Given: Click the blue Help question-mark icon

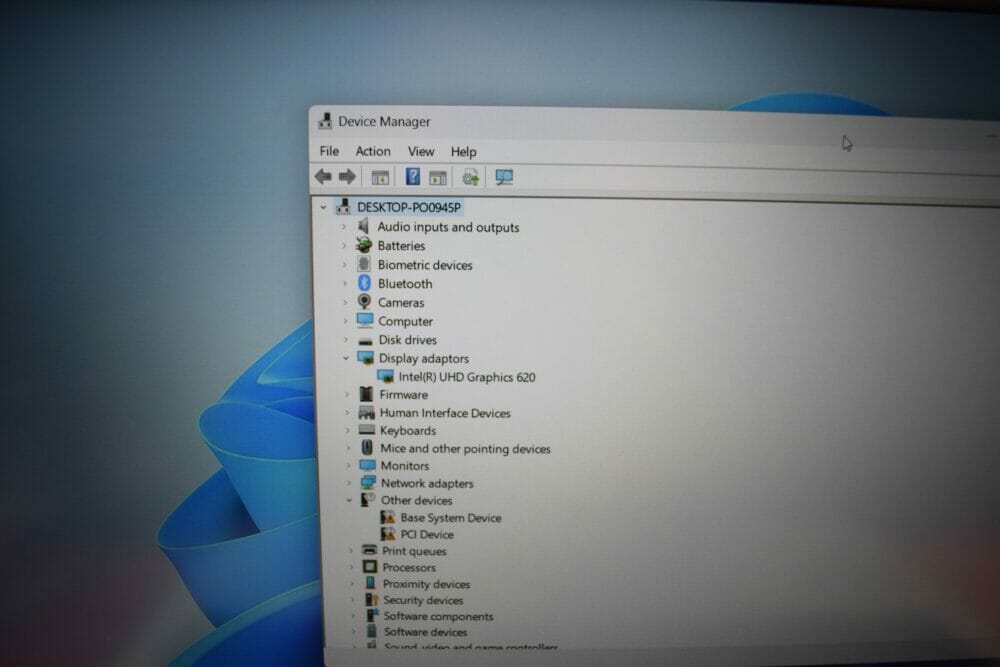Looking at the screenshot, I should click(413, 177).
